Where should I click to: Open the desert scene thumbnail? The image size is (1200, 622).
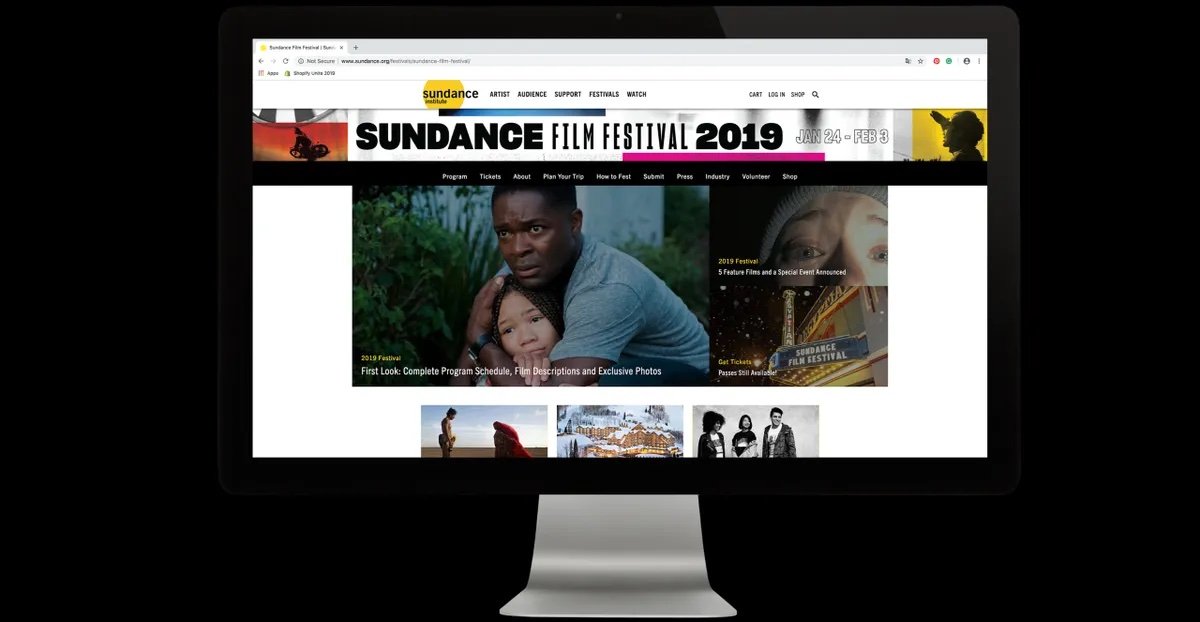[484, 431]
